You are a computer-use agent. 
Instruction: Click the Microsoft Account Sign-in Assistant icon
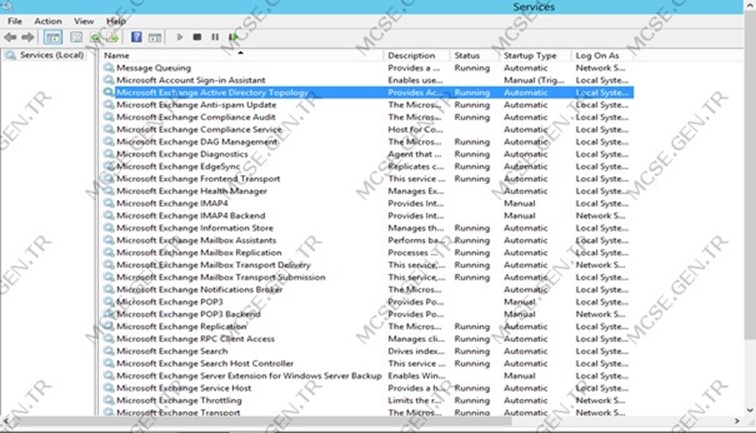[109, 80]
